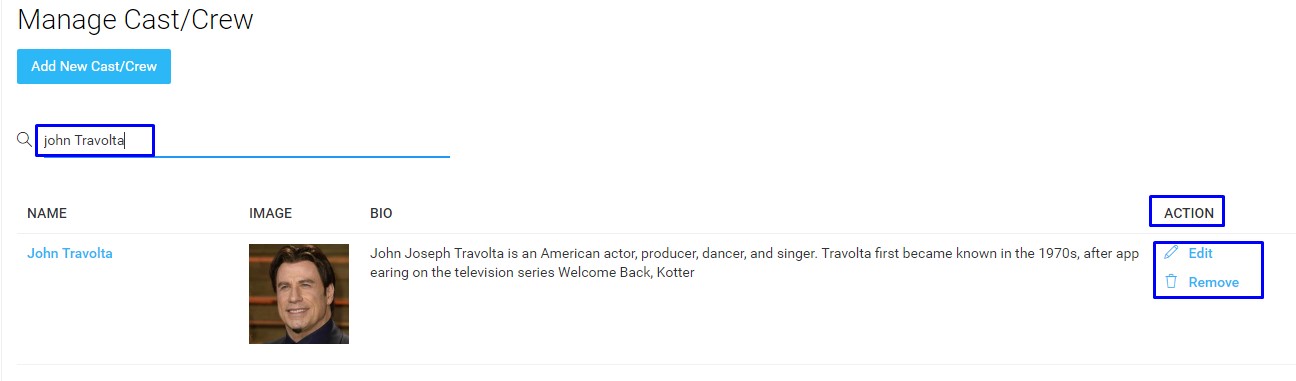Focus the search field containing john Travolta
This screenshot has width=1296, height=381.
tap(243, 141)
